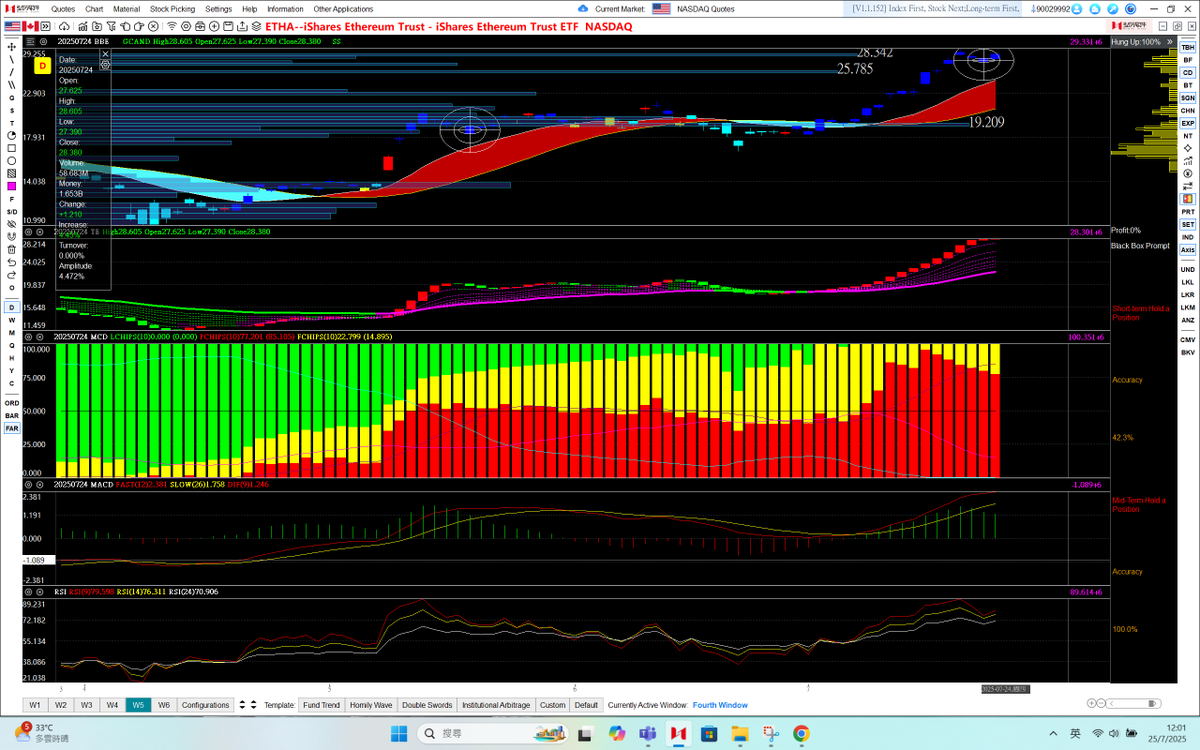
Task: Select the parallel lines drawing tool
Action: tap(11, 85)
